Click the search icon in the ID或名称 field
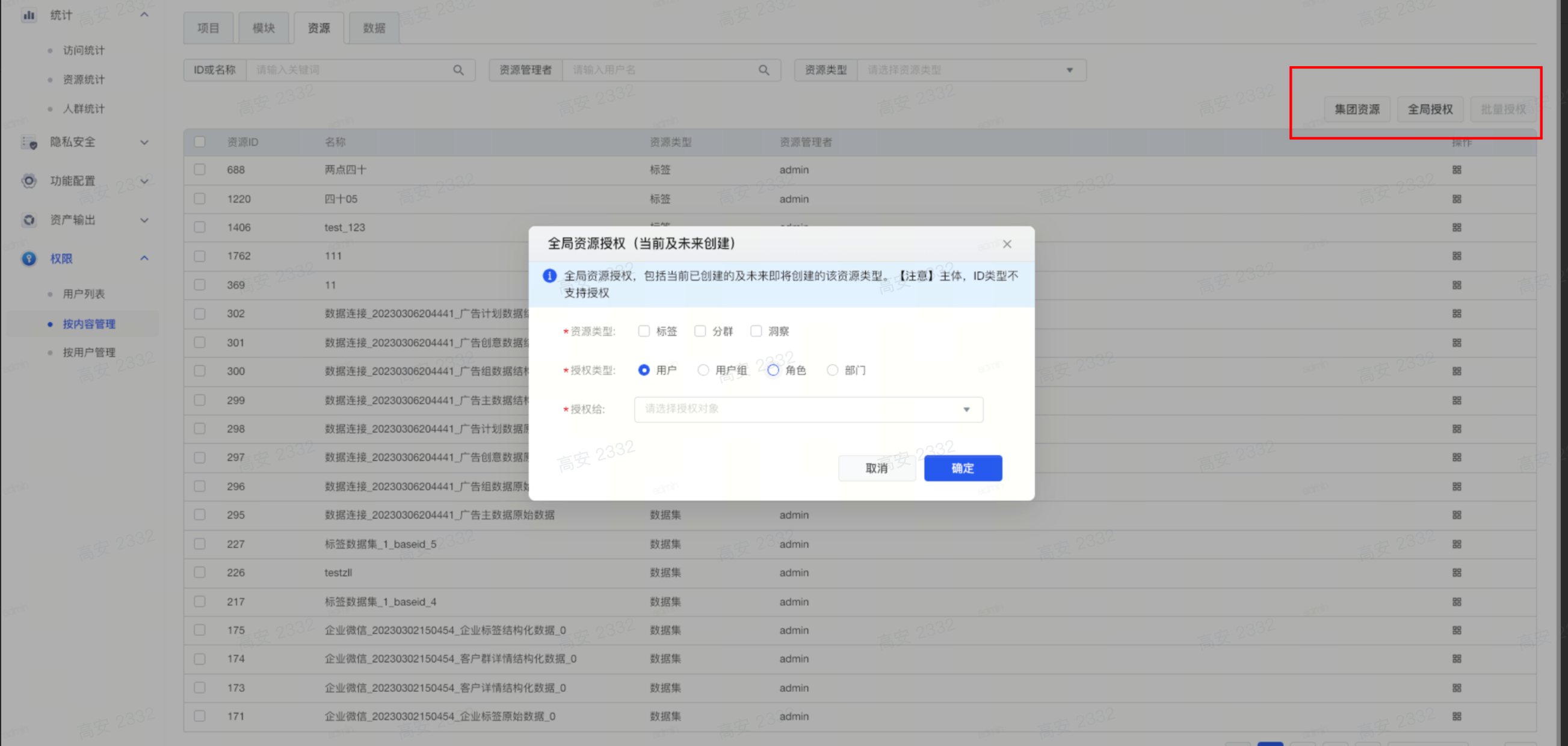The height and width of the screenshot is (746, 1568). pyautogui.click(x=458, y=70)
